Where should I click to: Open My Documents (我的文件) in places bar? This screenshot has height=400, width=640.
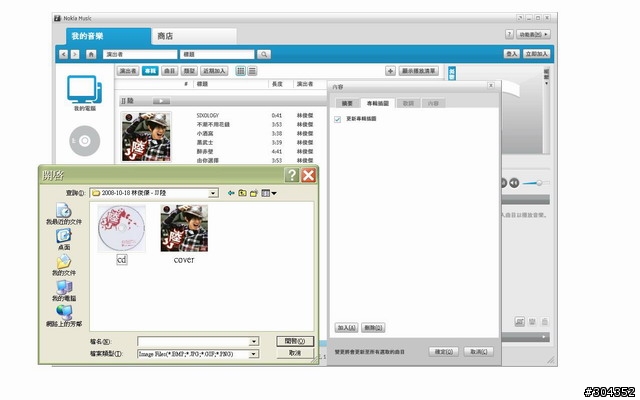(x=64, y=265)
